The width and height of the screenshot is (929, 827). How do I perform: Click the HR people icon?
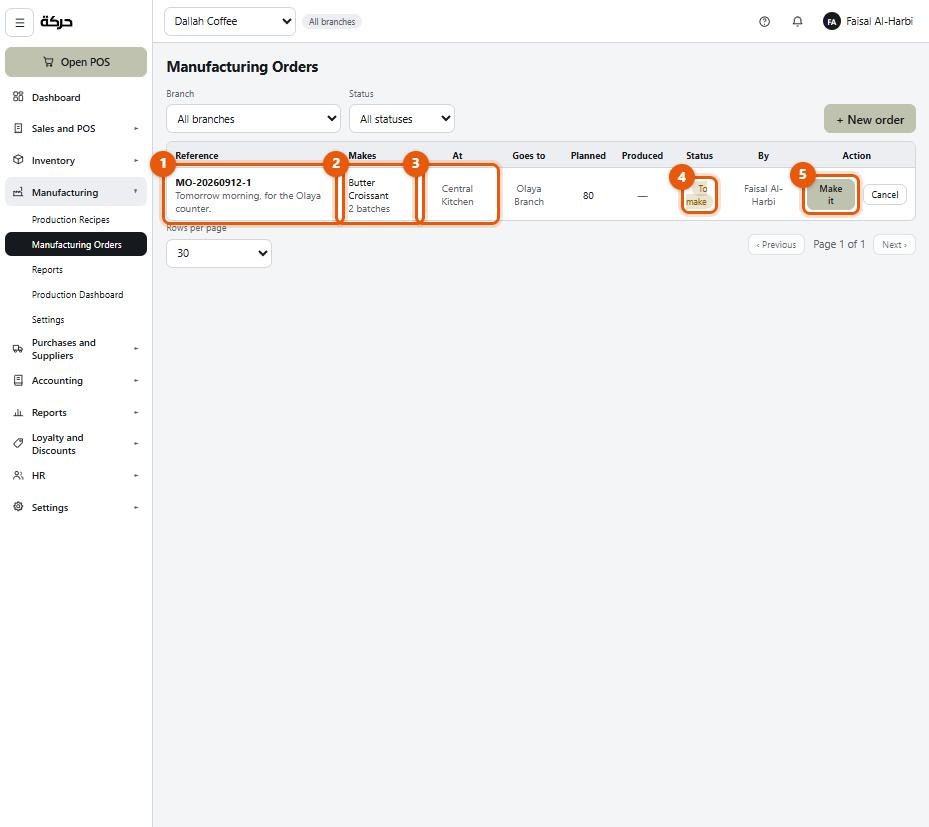(x=18, y=475)
